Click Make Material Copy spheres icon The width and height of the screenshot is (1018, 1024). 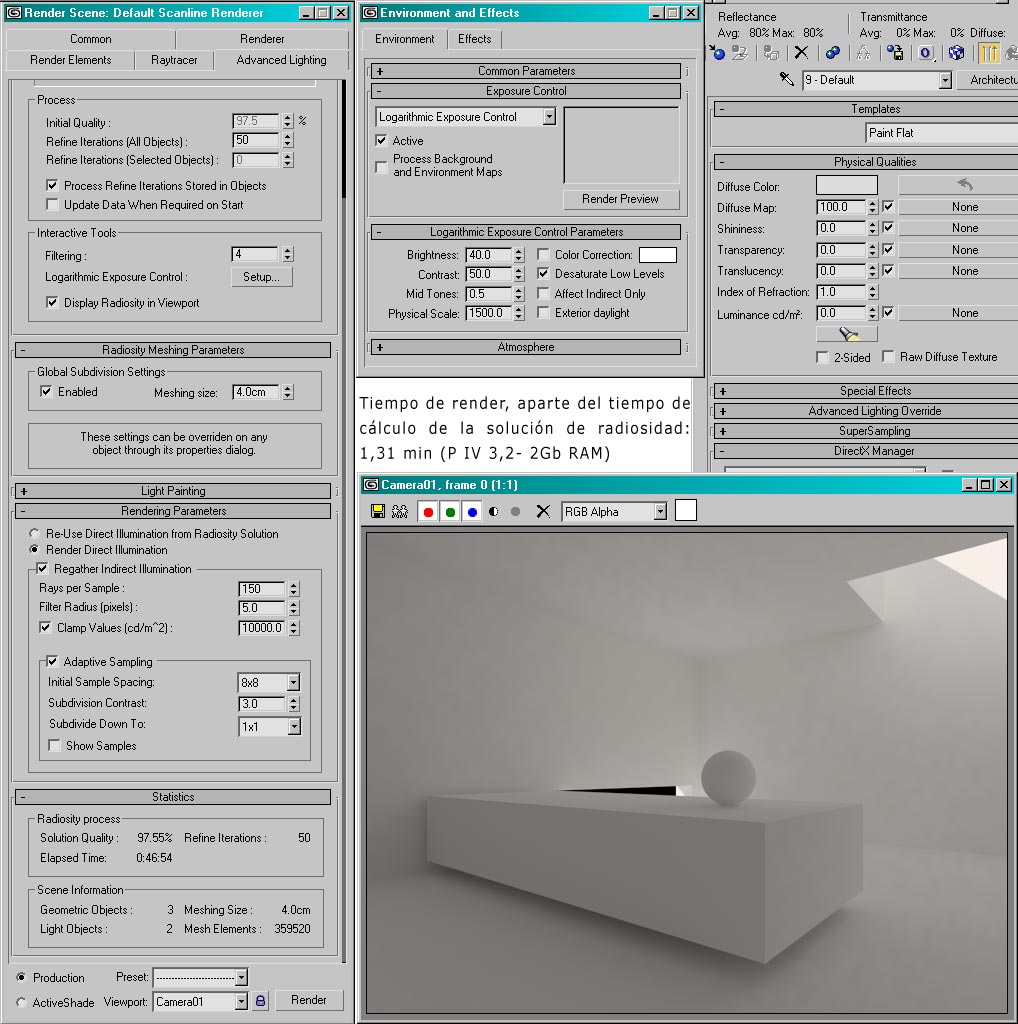[x=833, y=53]
